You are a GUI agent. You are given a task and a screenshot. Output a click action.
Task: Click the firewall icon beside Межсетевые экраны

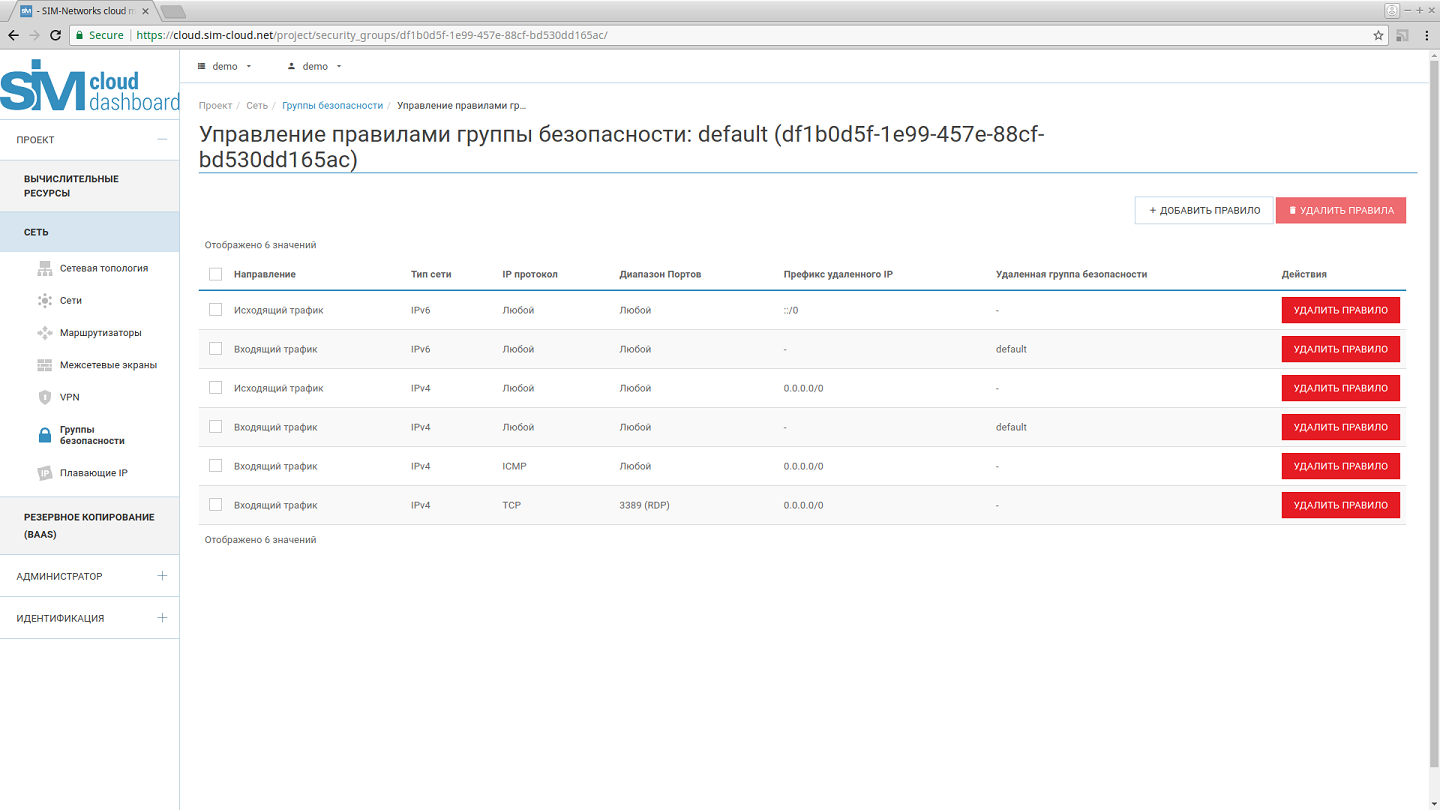[x=44, y=365]
